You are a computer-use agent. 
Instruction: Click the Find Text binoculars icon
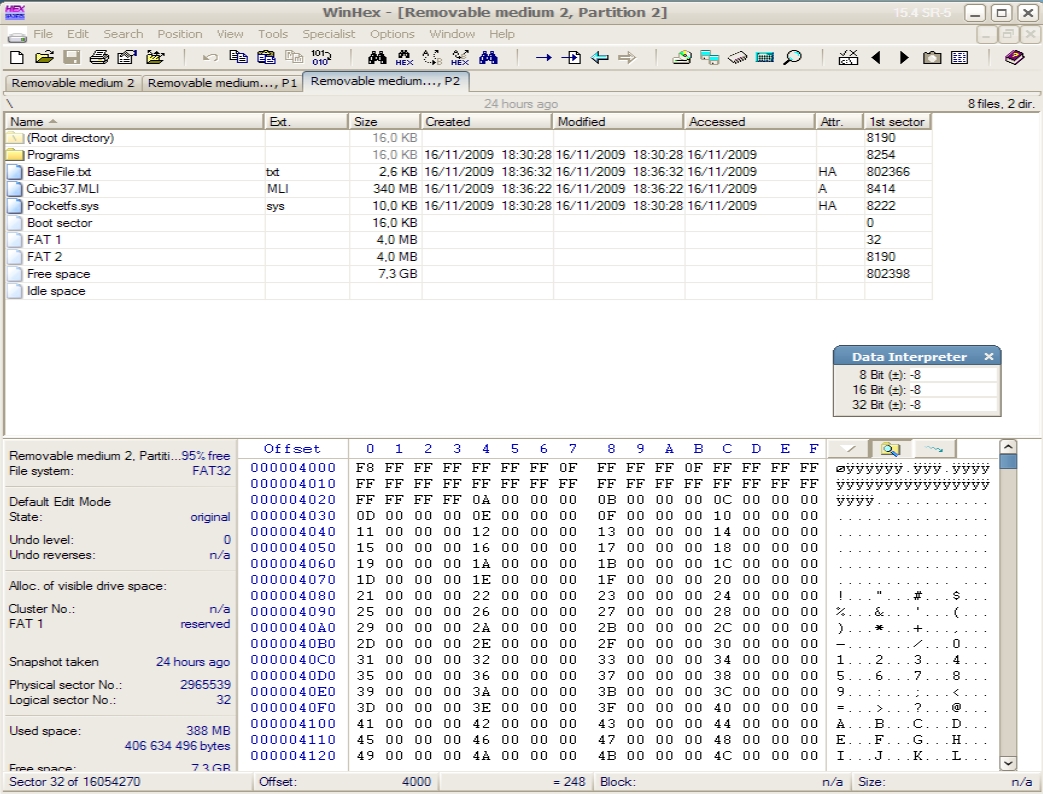(377, 58)
